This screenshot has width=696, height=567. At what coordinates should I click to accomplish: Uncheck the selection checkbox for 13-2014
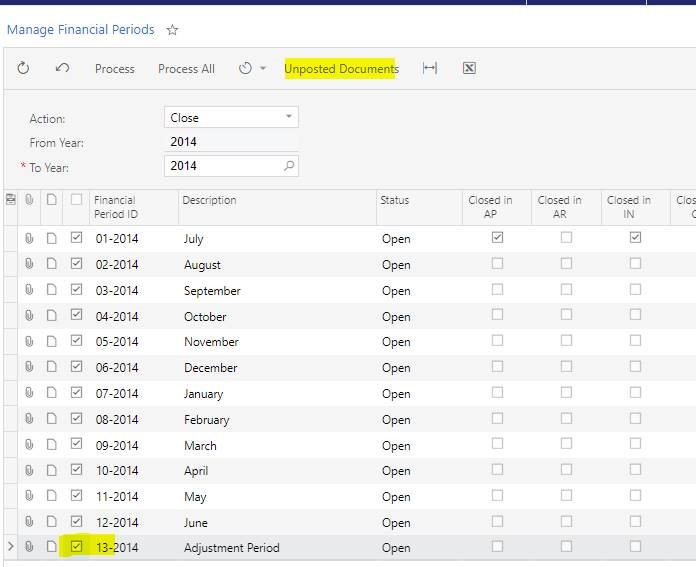(77, 547)
